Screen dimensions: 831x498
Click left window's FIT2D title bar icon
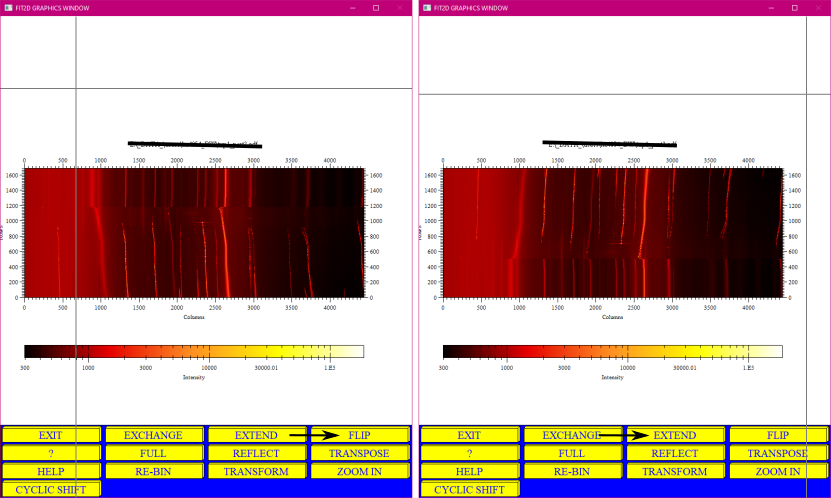[8, 8]
